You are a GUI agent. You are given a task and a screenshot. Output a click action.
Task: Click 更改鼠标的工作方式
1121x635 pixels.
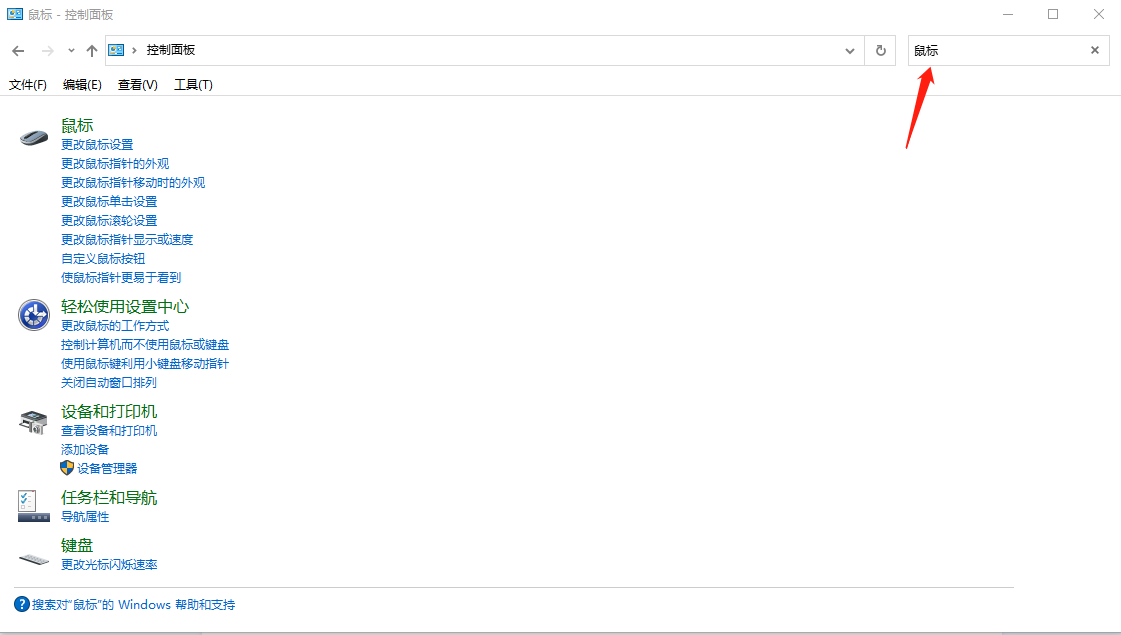click(x=115, y=325)
